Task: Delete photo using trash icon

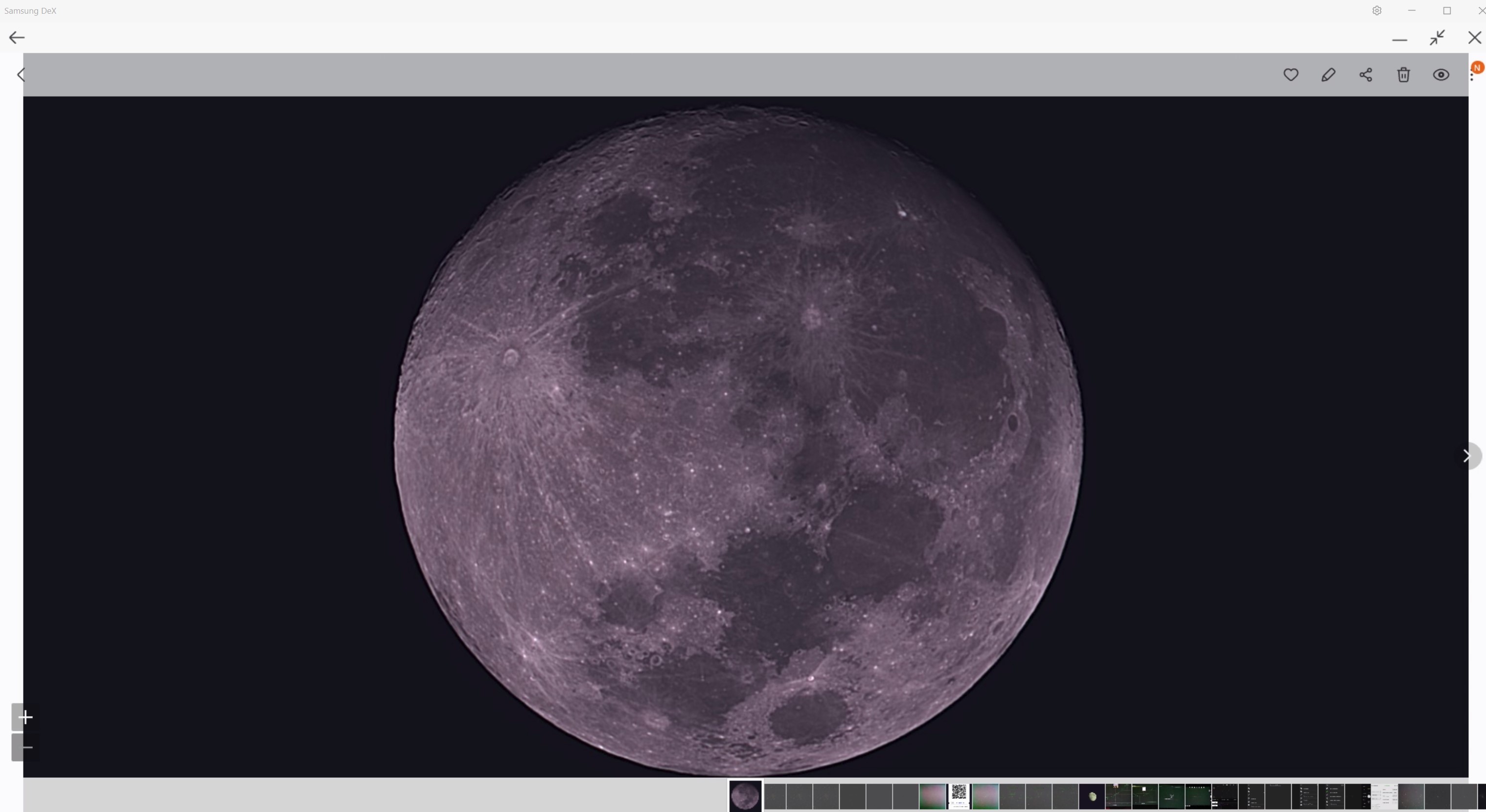Action: (1403, 74)
